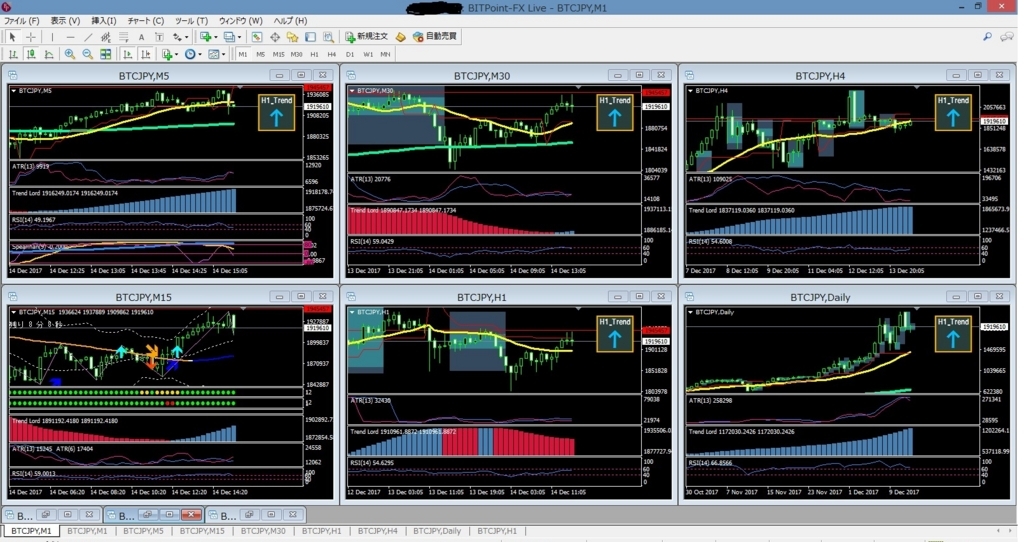The height and width of the screenshot is (542, 1024).
Task: Switch to the BTCJPY,Daily bottom tab
Action: pos(437,531)
